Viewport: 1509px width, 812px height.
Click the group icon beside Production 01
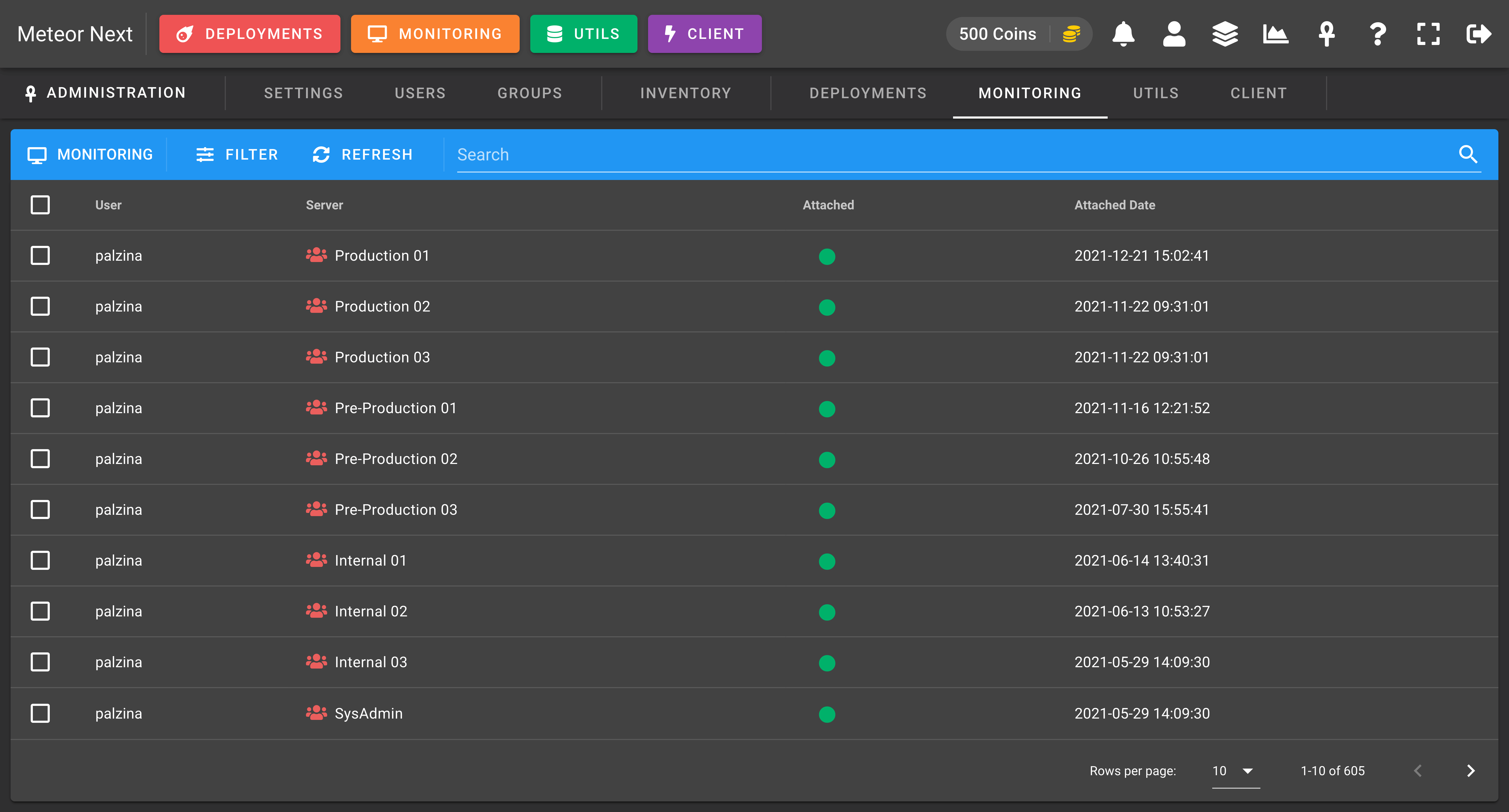click(316, 255)
